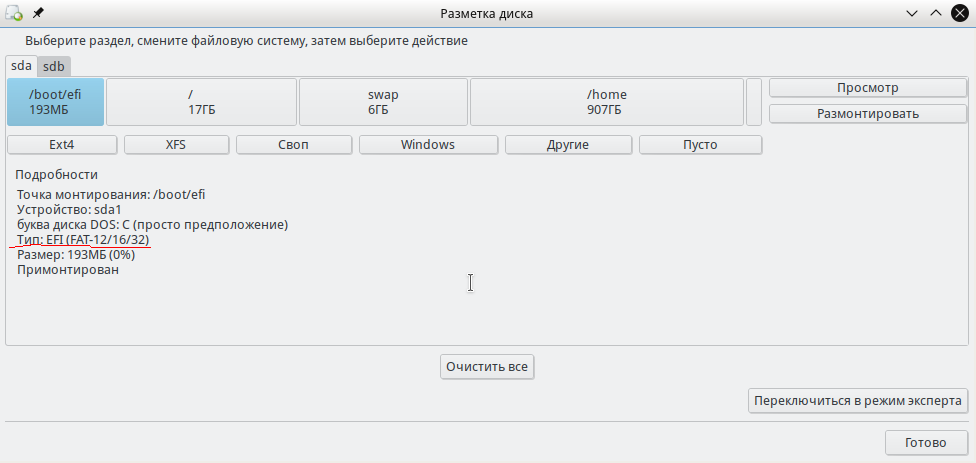
Task: Select the /home 907ГБ partition
Action: pyautogui.click(x=607, y=102)
